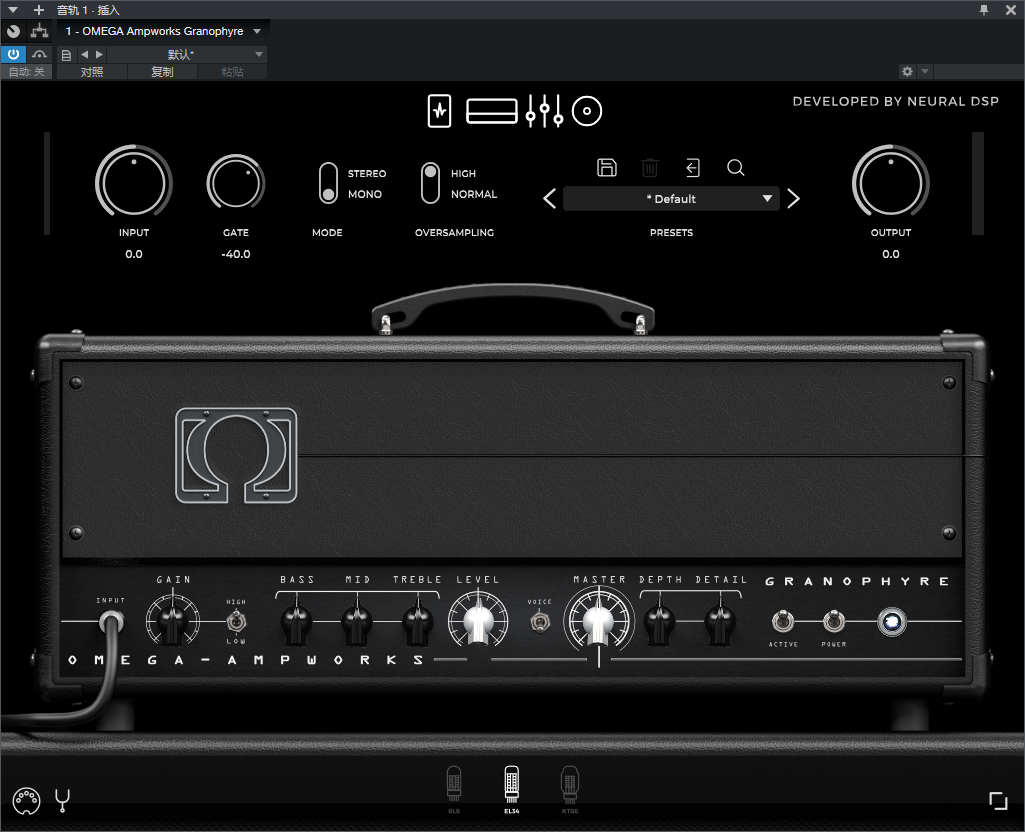Close the plugin window

pos(1010,10)
